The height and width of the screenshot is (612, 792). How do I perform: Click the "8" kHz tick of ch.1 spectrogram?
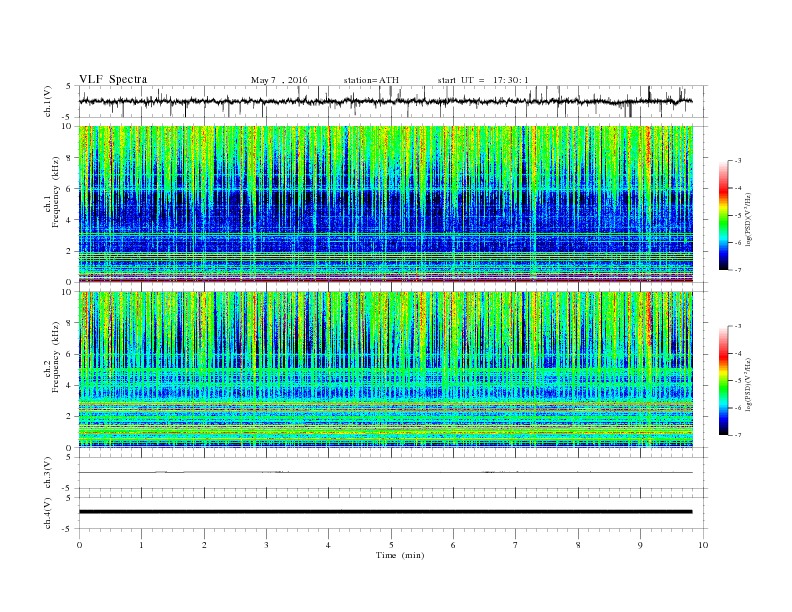click(70, 158)
